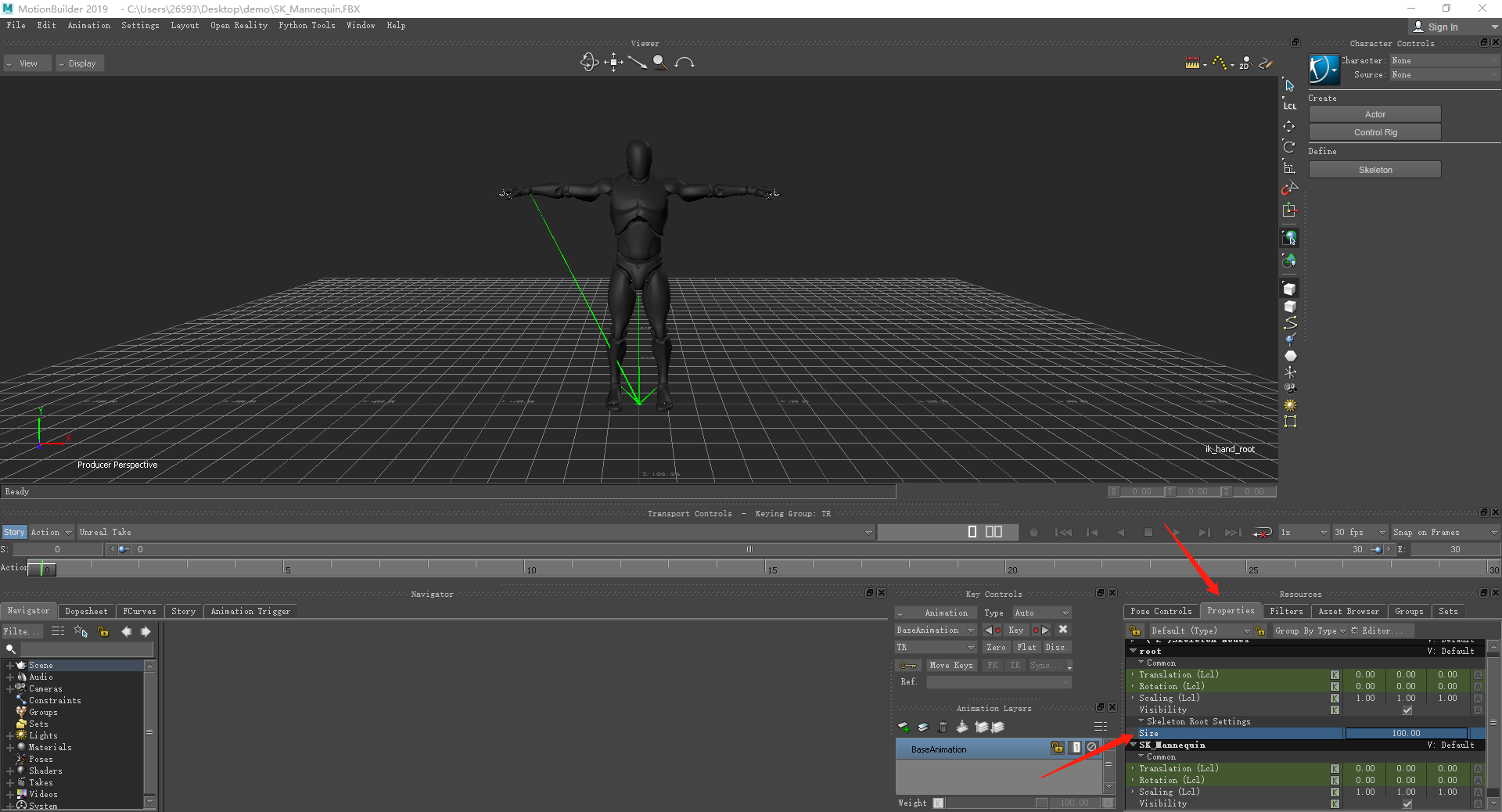Mute the BaseAnimation layer
Image resolution: width=1502 pixels, height=812 pixels.
pos(1092,749)
